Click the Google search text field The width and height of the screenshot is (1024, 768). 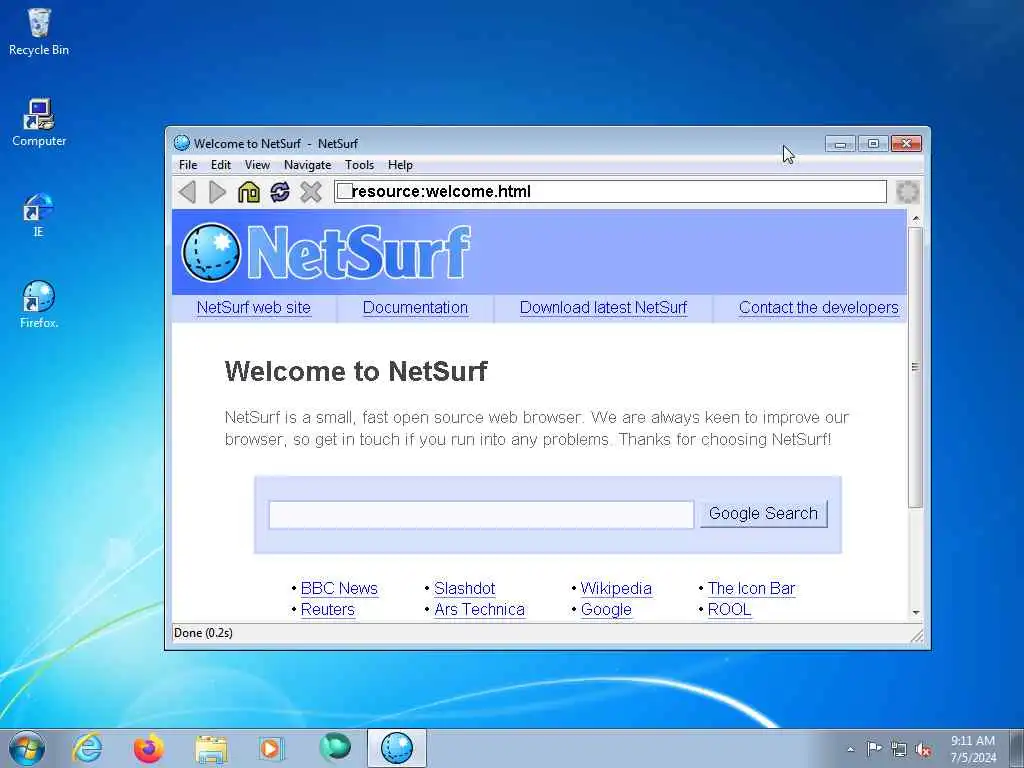pyautogui.click(x=481, y=515)
